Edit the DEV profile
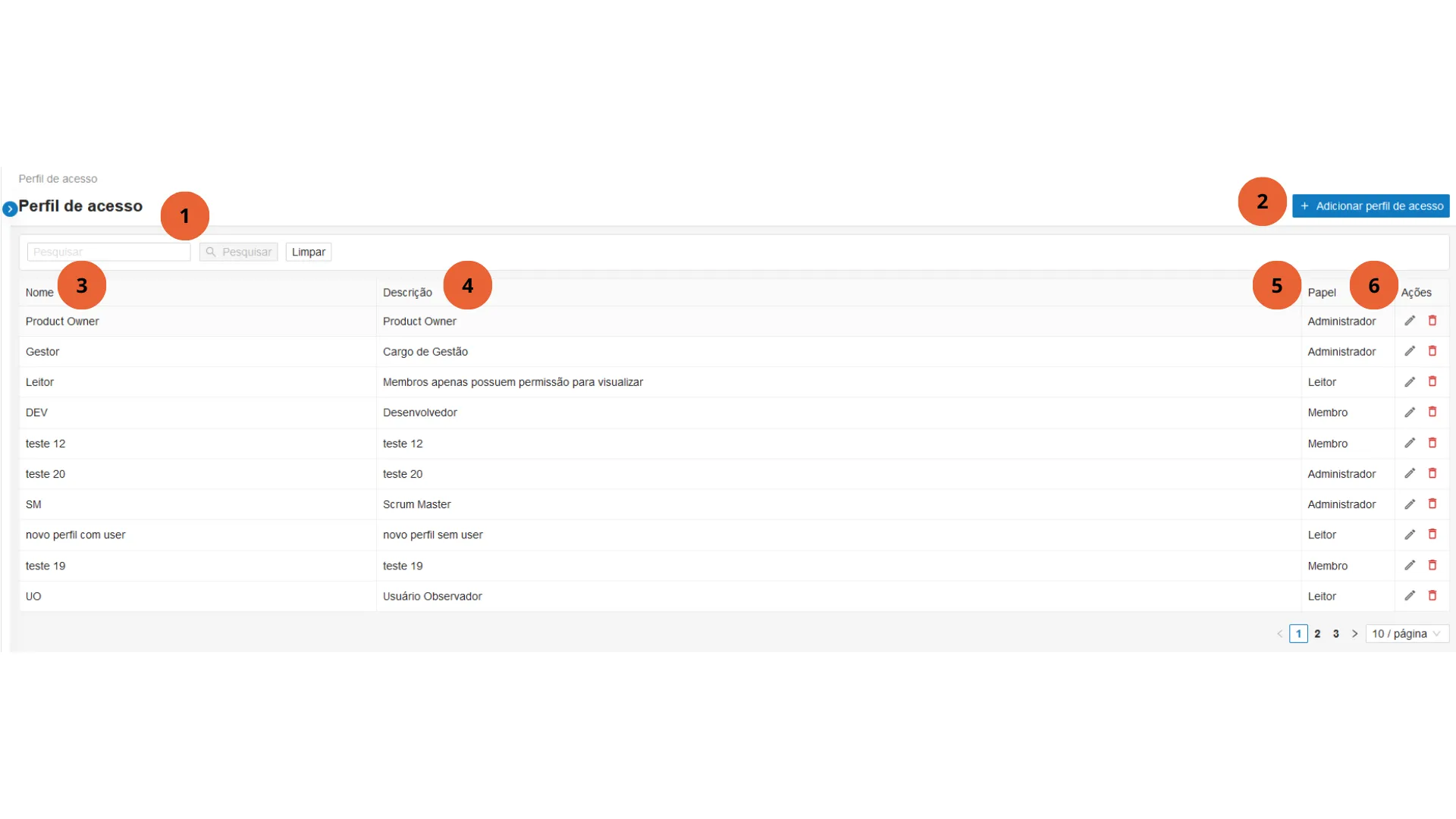This screenshot has height=819, width=1456. click(1410, 413)
